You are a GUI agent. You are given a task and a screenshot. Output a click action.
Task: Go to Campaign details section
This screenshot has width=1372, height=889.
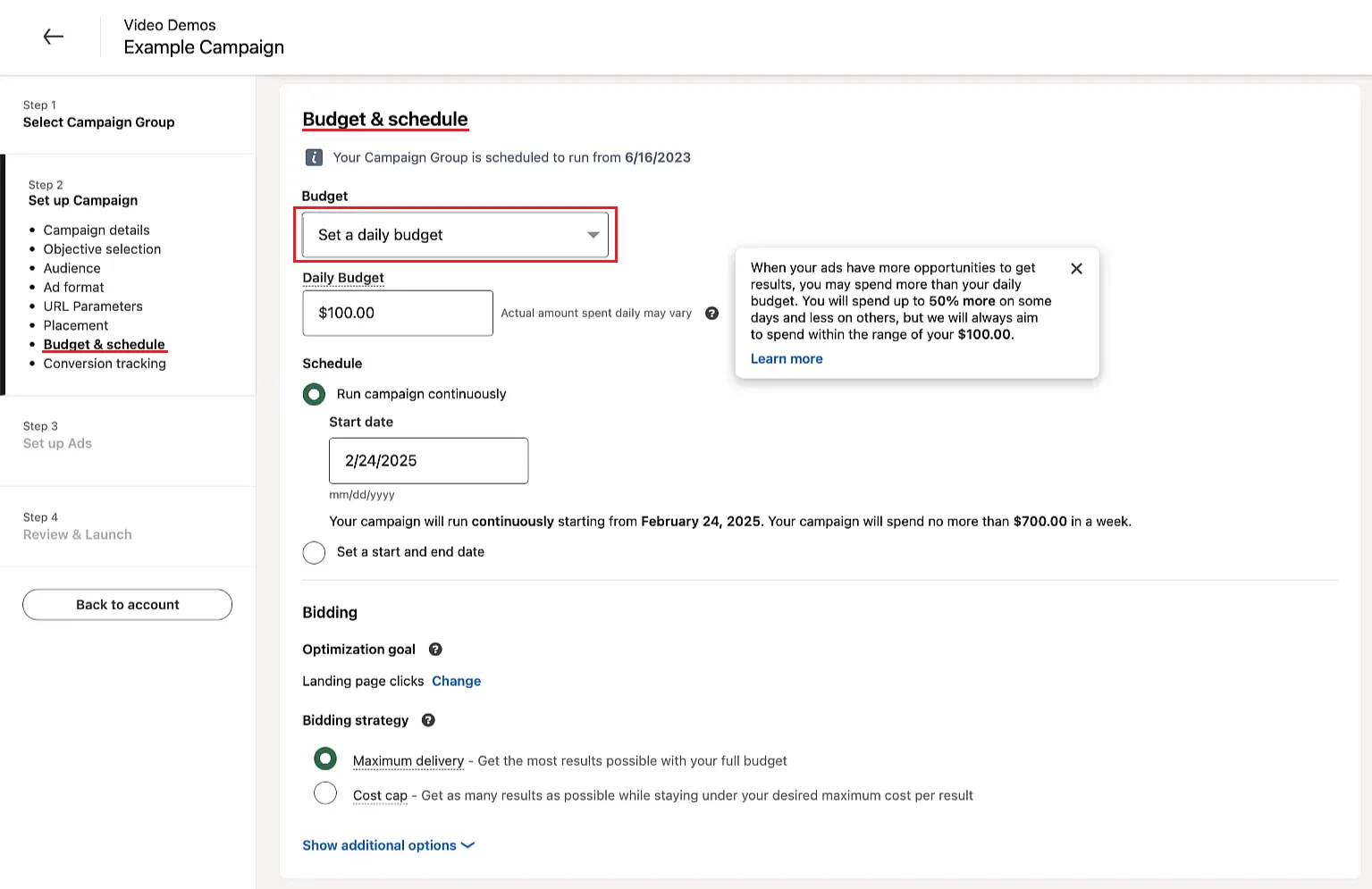(x=97, y=230)
